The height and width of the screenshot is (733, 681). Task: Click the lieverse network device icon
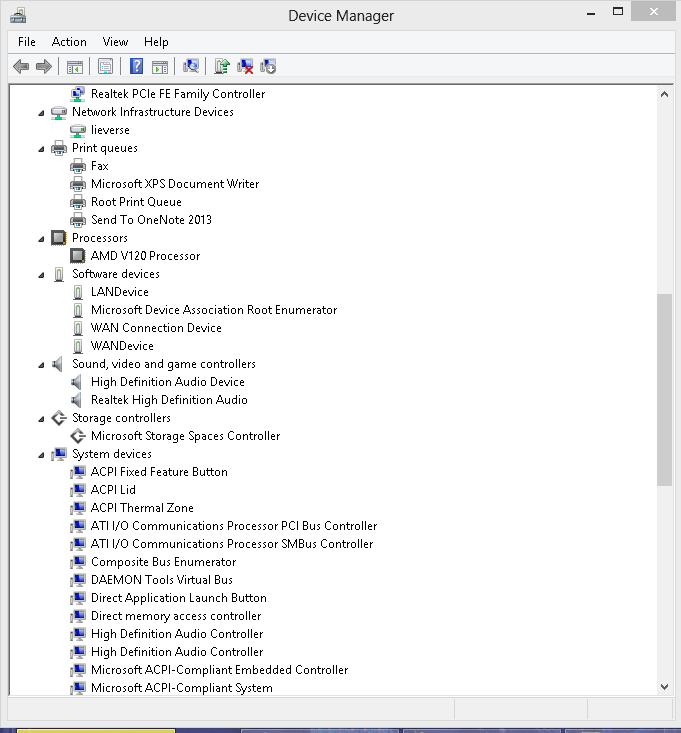[78, 130]
